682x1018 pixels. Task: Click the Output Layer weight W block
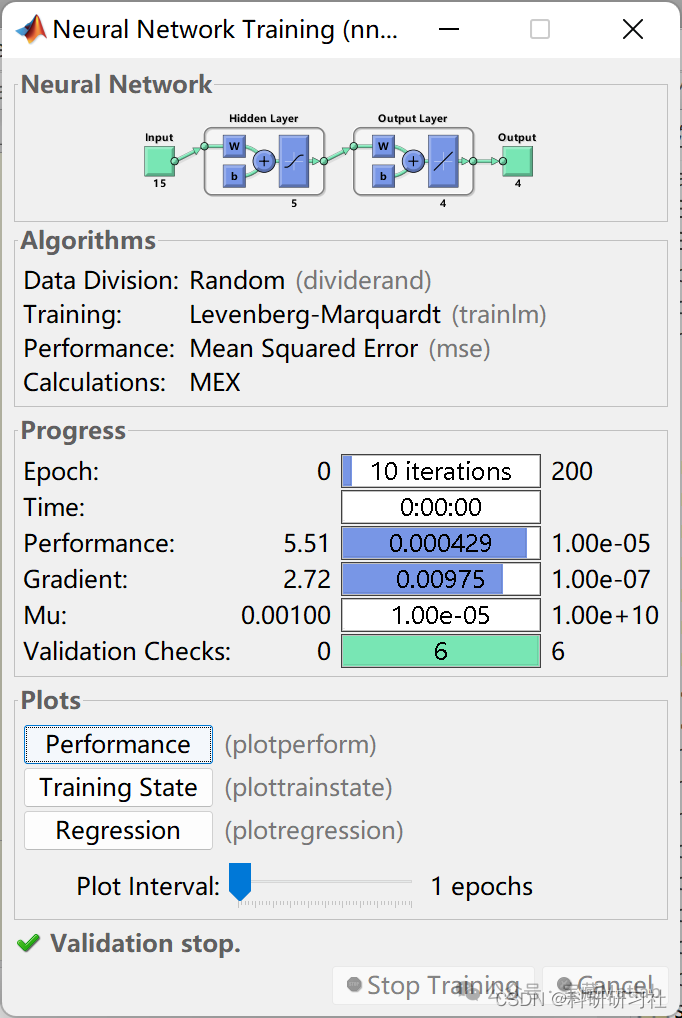383,146
